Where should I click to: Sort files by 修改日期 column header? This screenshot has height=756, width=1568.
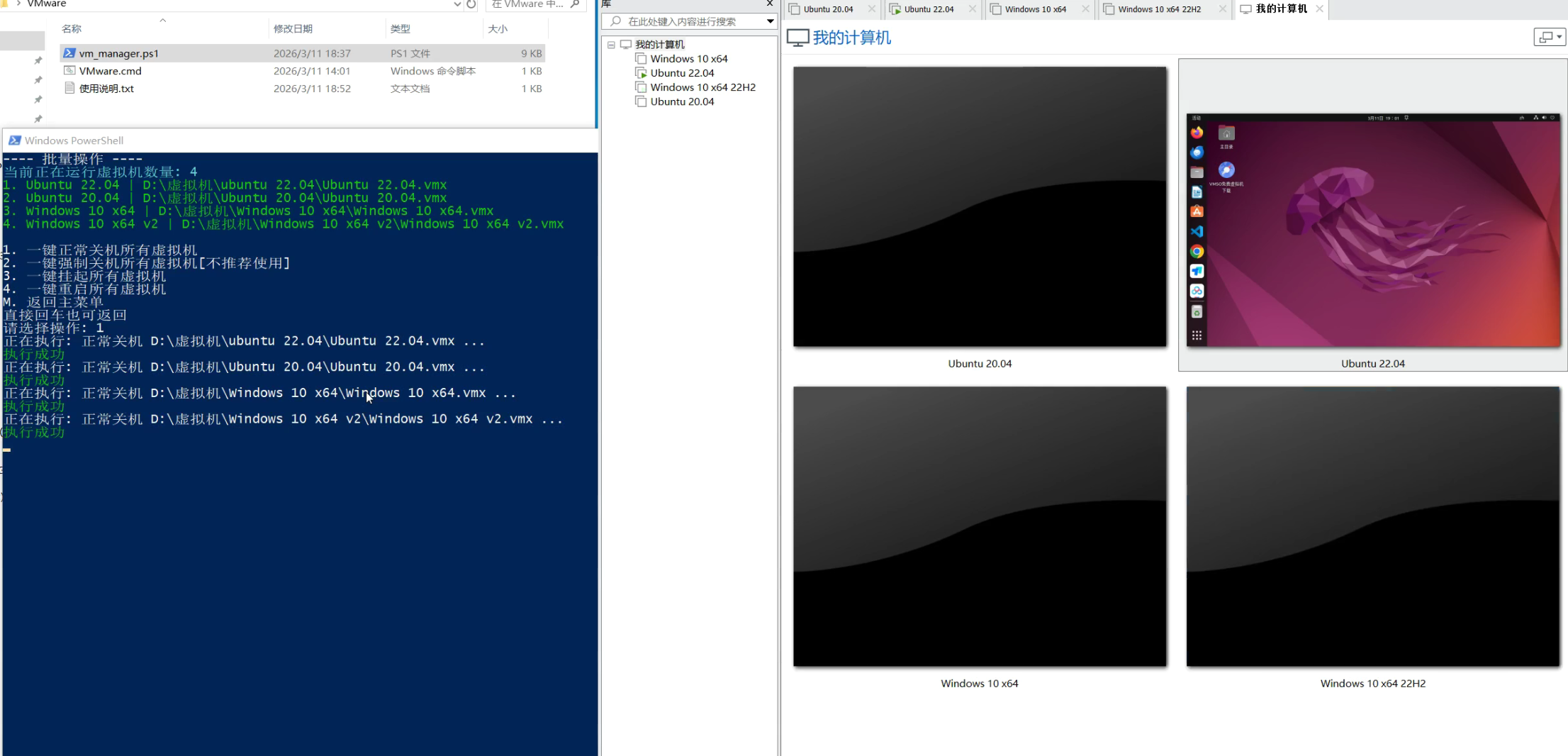point(293,29)
